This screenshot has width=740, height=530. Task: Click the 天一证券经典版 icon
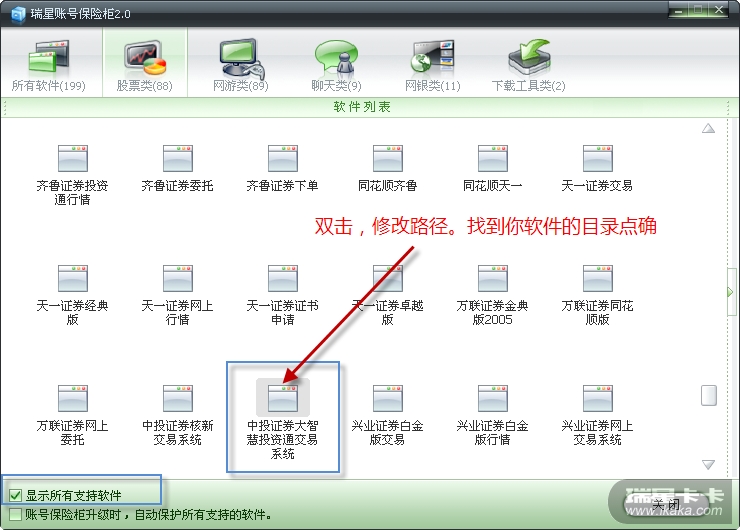(73, 278)
